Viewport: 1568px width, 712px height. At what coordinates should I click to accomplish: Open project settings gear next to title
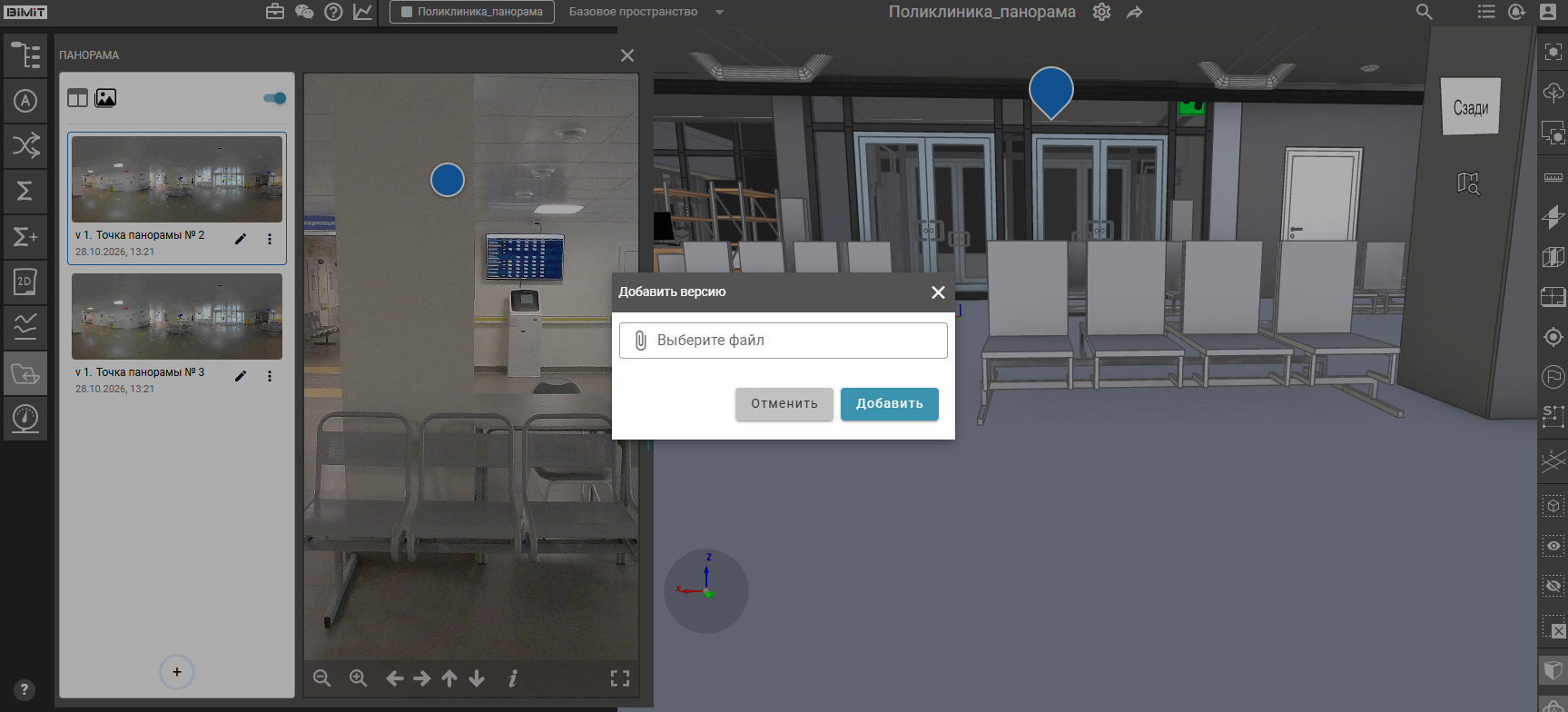[1101, 12]
